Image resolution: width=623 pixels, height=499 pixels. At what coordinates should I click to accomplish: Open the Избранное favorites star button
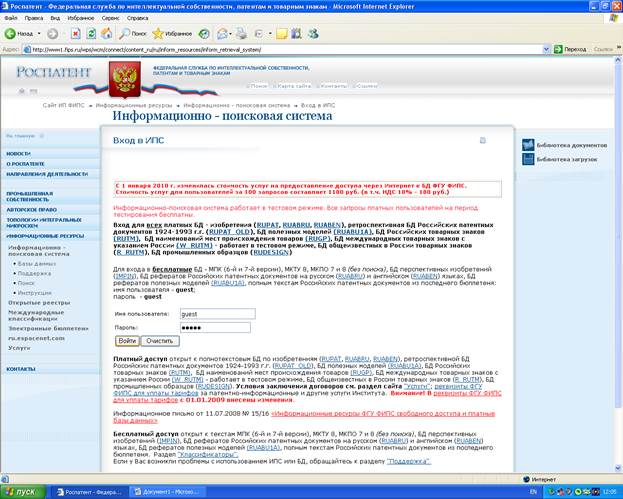pos(172,34)
